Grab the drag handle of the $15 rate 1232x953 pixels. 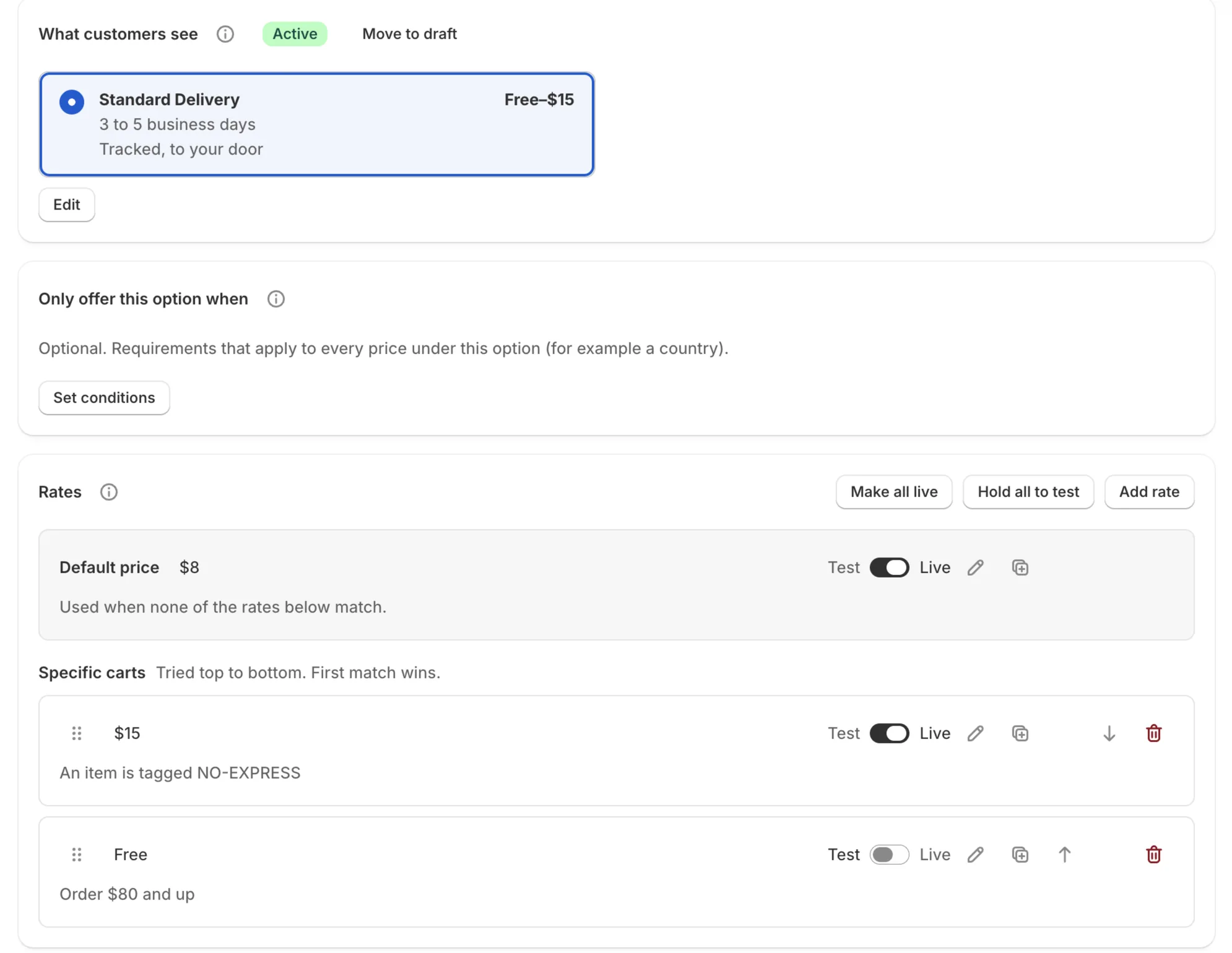(77, 733)
